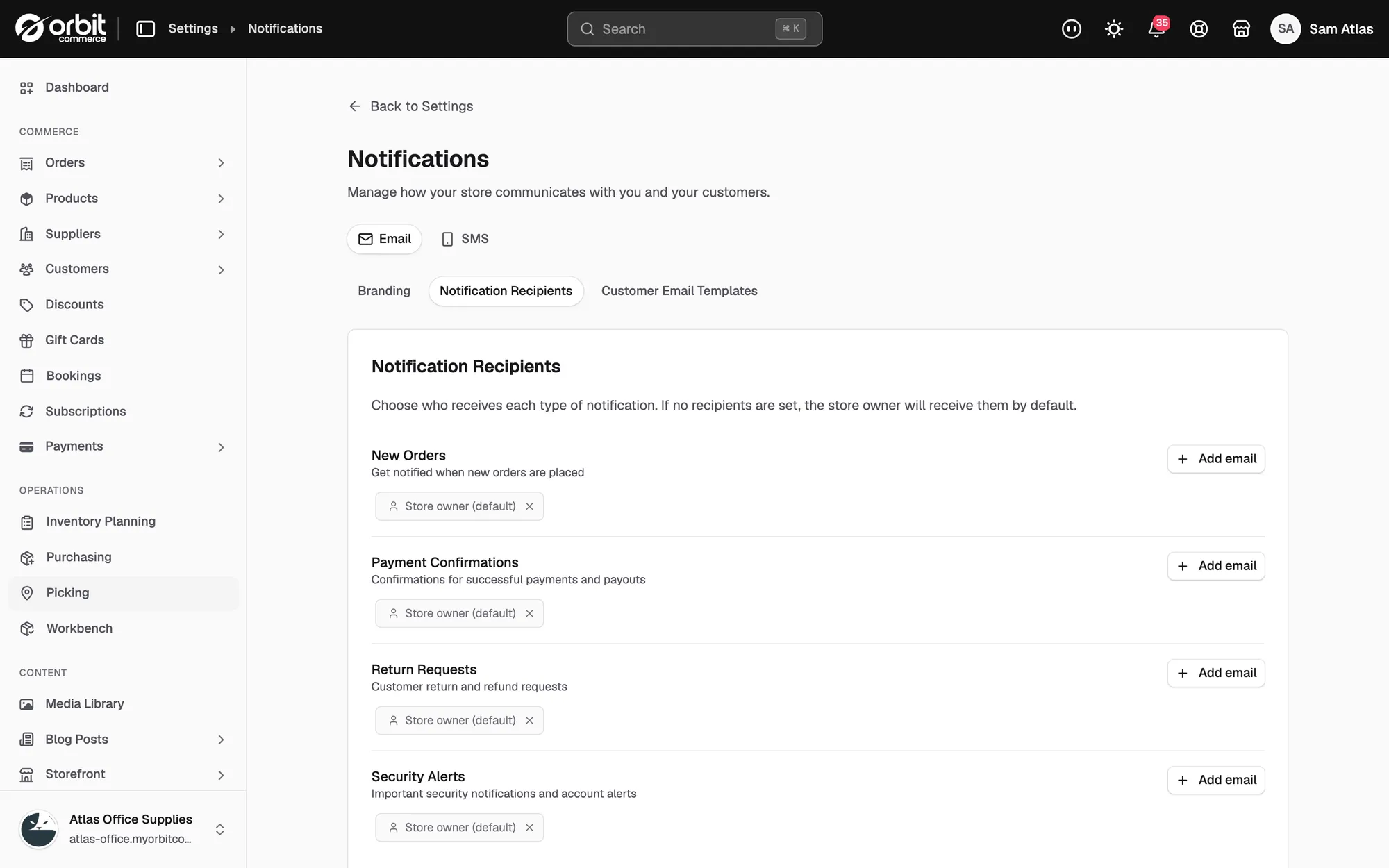Screen dimensions: 1389x868
Task: Add email for Security Alerts
Action: pyautogui.click(x=1216, y=780)
